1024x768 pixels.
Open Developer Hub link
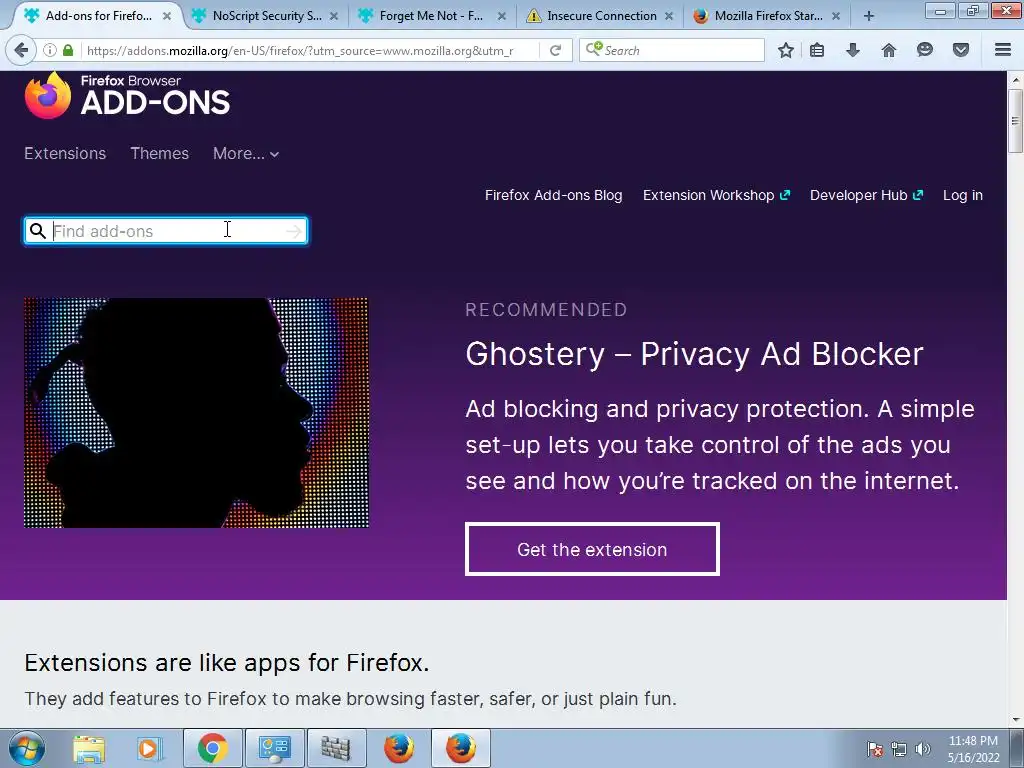pos(867,195)
